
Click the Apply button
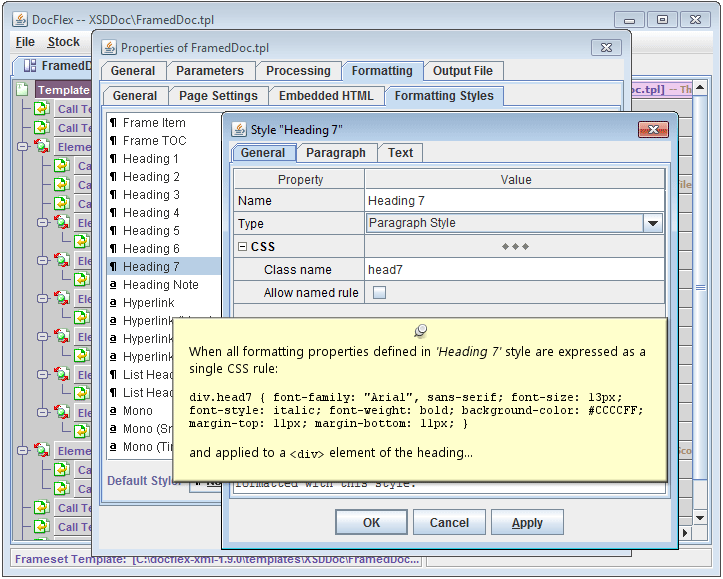527,522
